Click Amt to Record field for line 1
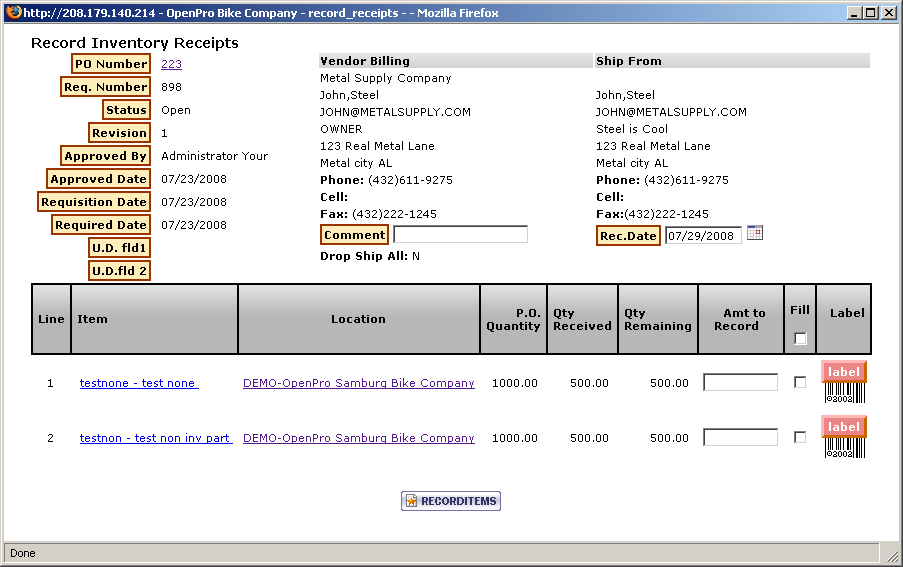903x567 pixels. (x=740, y=382)
